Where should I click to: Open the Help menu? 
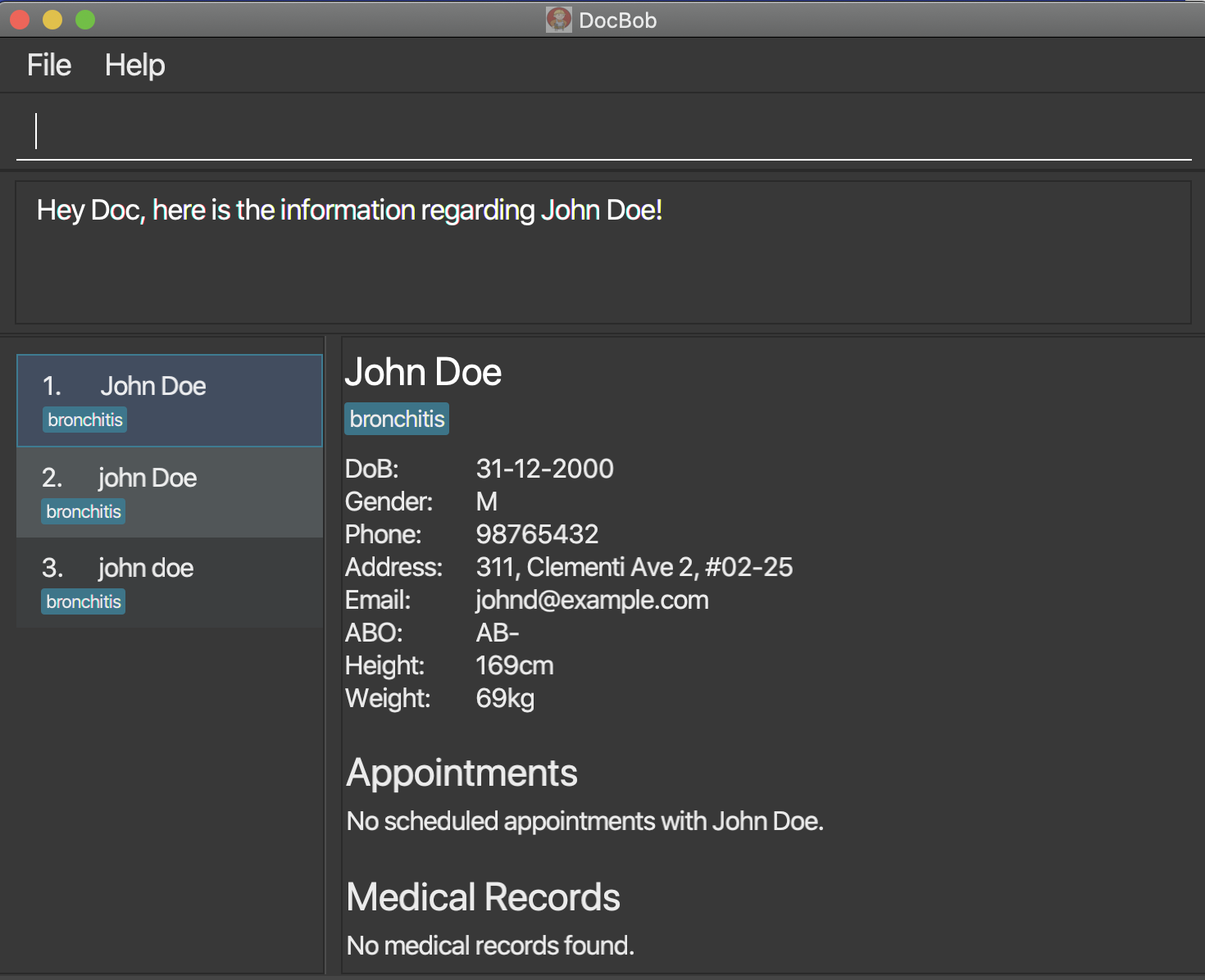135,66
